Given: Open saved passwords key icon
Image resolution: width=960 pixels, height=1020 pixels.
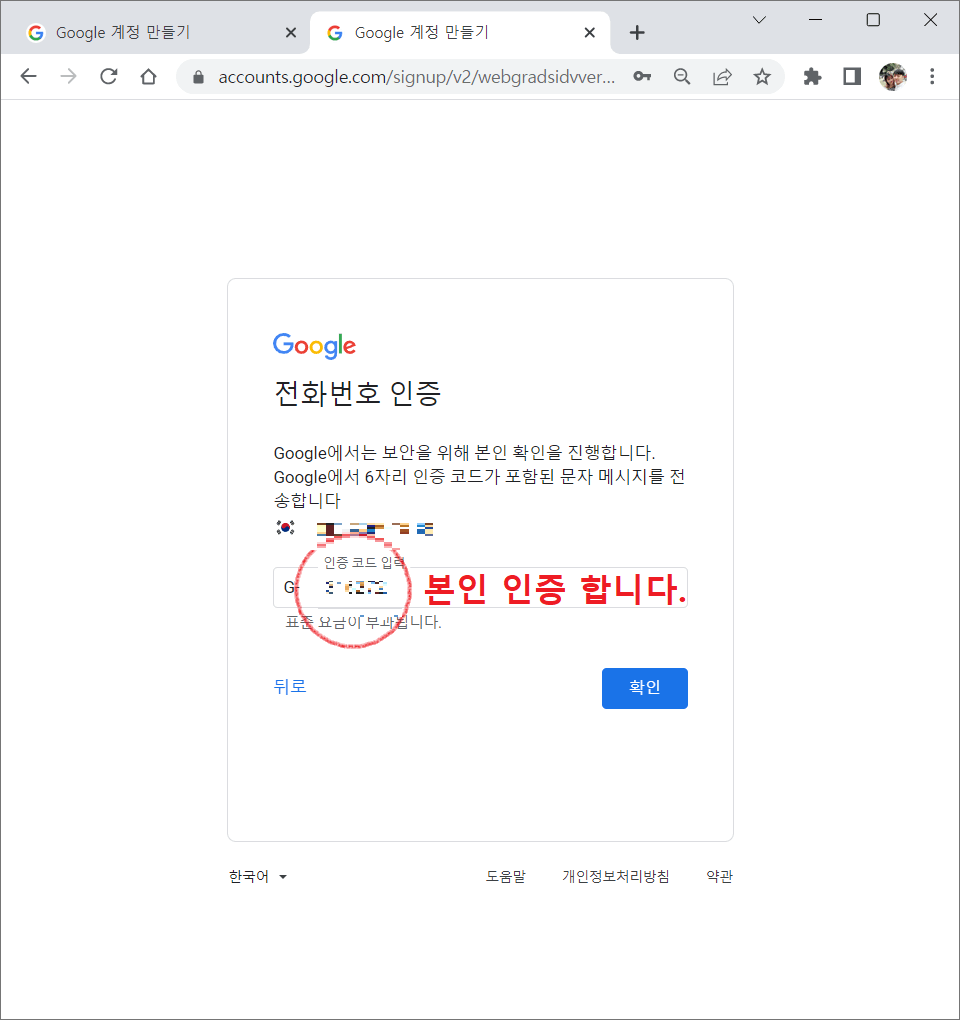Looking at the screenshot, I should pyautogui.click(x=642, y=77).
